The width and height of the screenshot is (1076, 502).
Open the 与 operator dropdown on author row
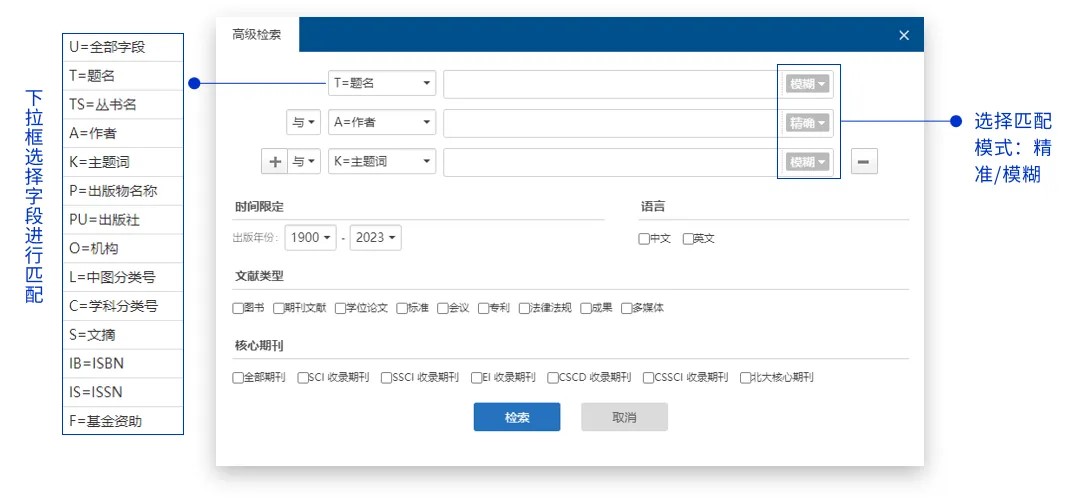(304, 123)
